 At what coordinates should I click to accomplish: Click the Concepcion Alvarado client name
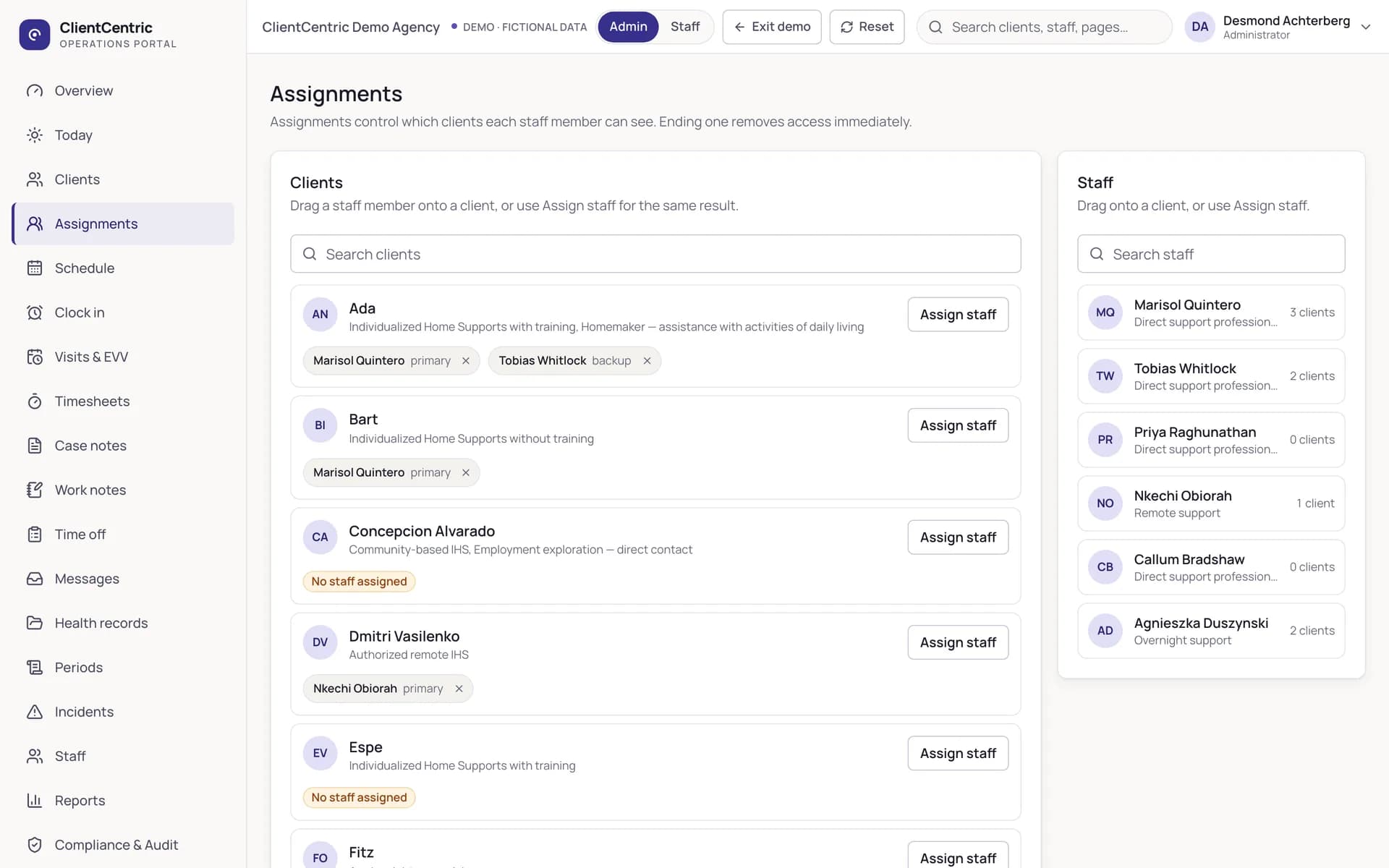tap(422, 531)
